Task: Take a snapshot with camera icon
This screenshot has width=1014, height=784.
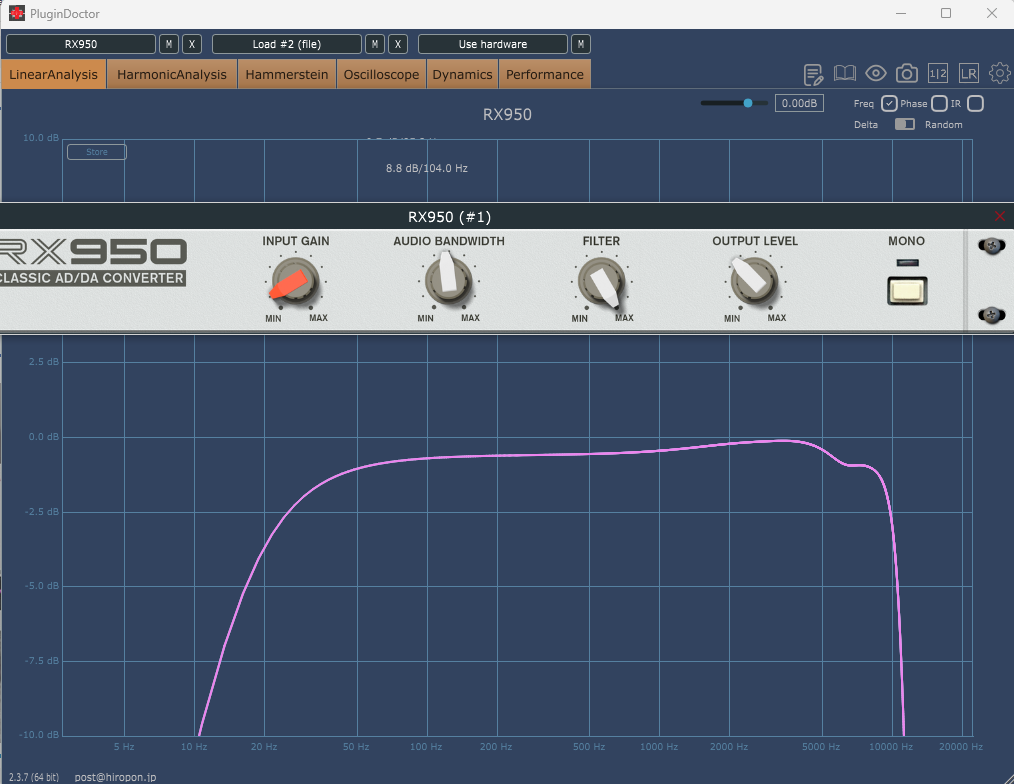Action: coord(907,74)
